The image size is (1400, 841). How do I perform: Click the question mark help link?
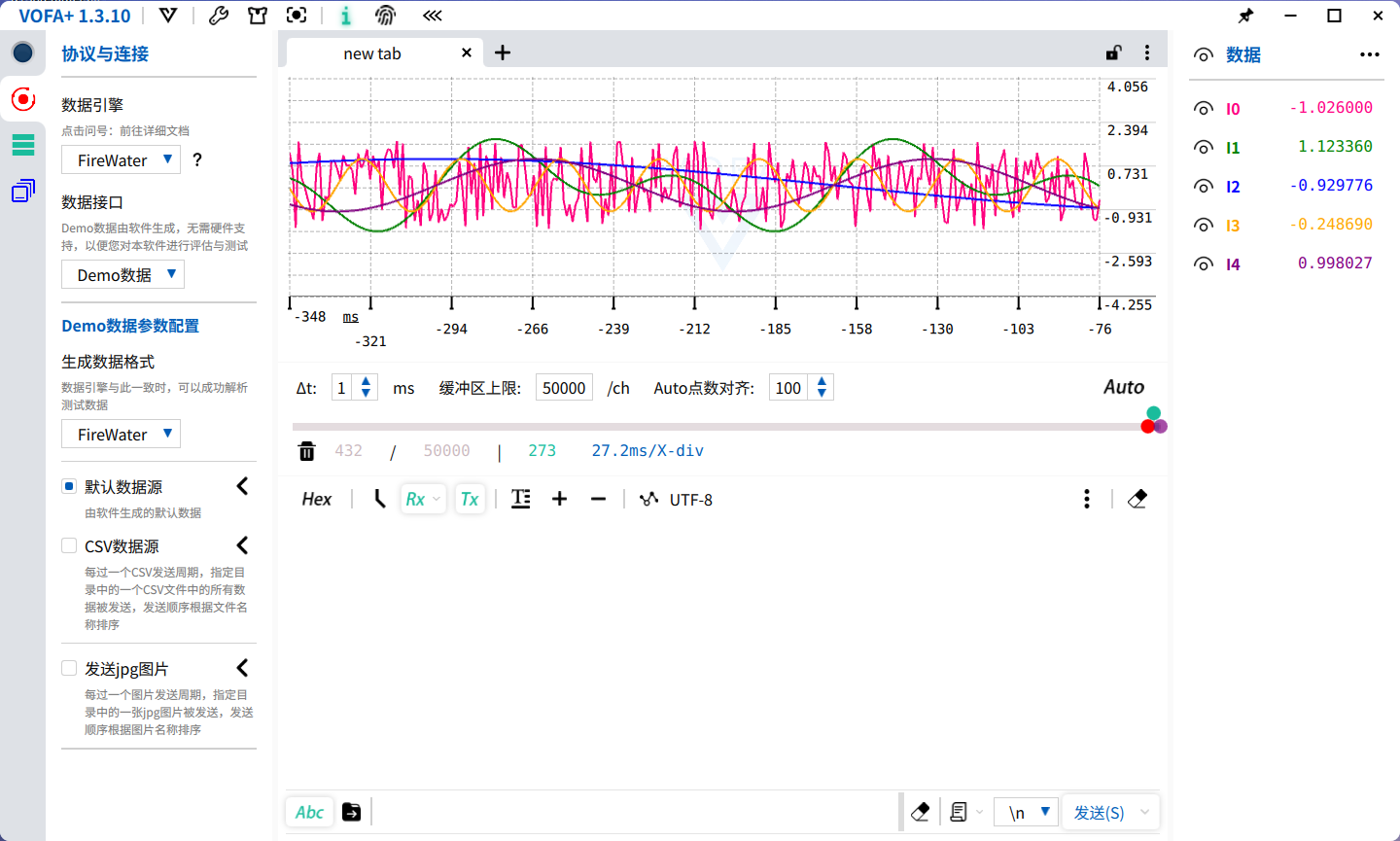point(196,159)
